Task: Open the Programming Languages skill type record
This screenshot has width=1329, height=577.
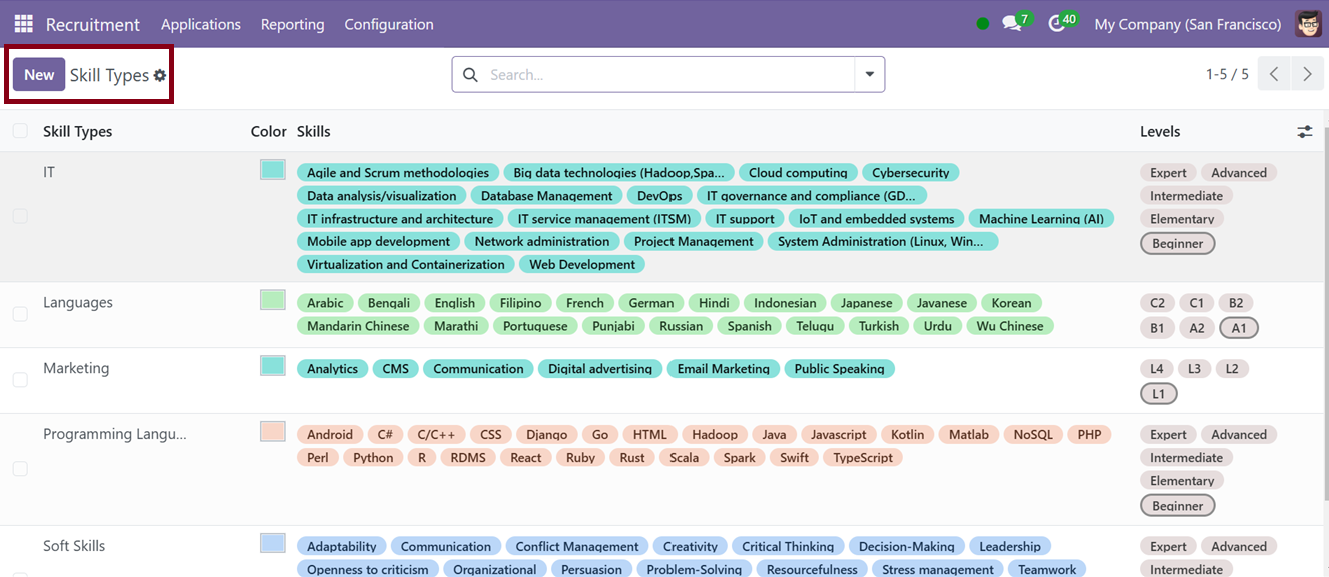Action: coord(115,434)
